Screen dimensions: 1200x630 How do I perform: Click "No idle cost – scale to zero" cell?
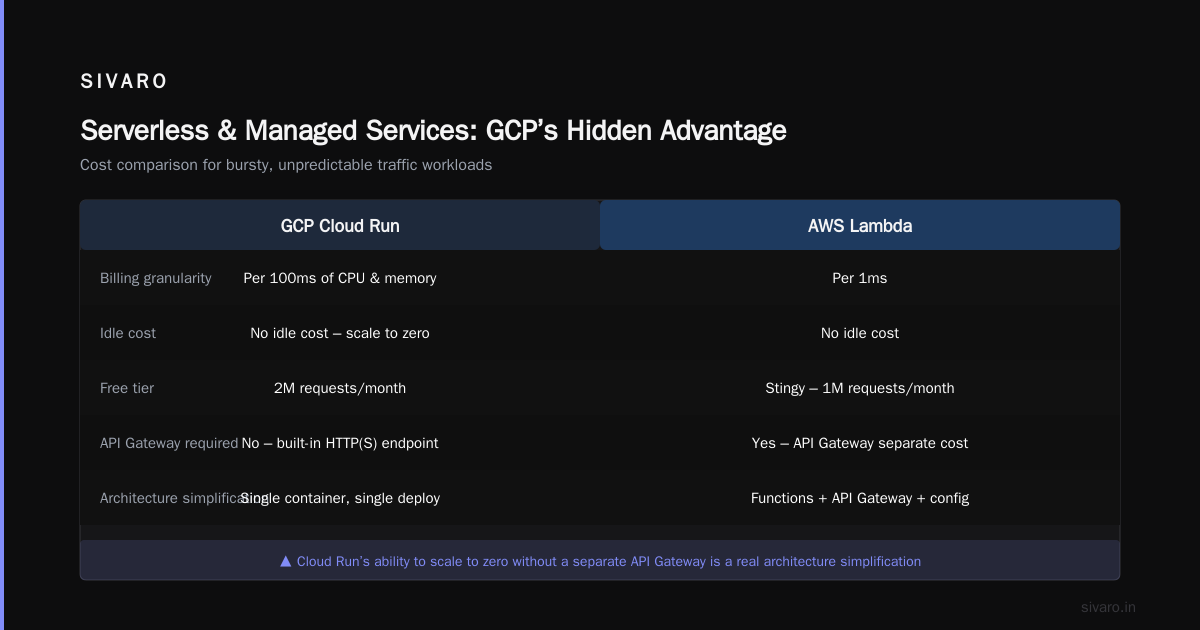[340, 333]
